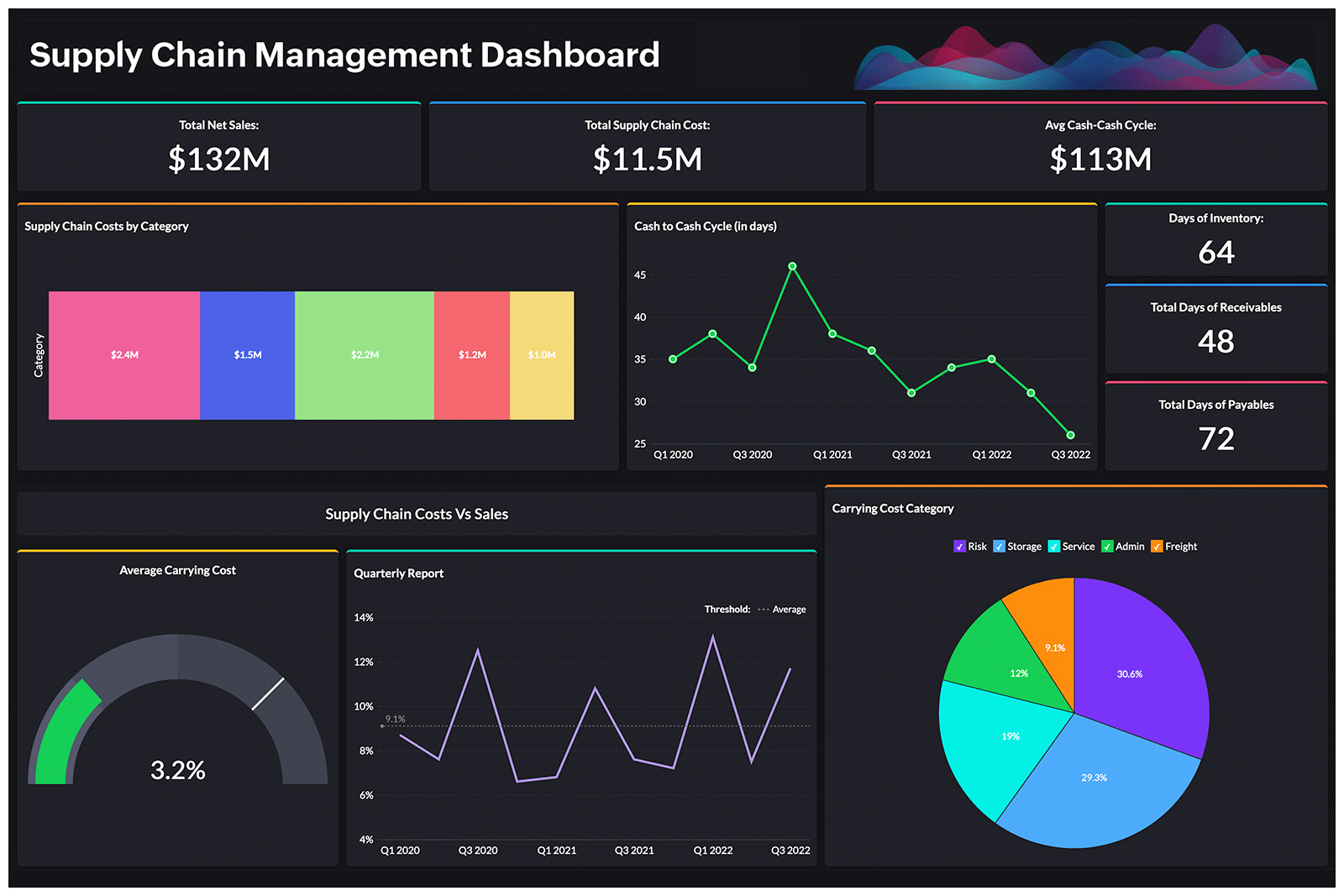Select the Risk purple color swatch

point(958,546)
